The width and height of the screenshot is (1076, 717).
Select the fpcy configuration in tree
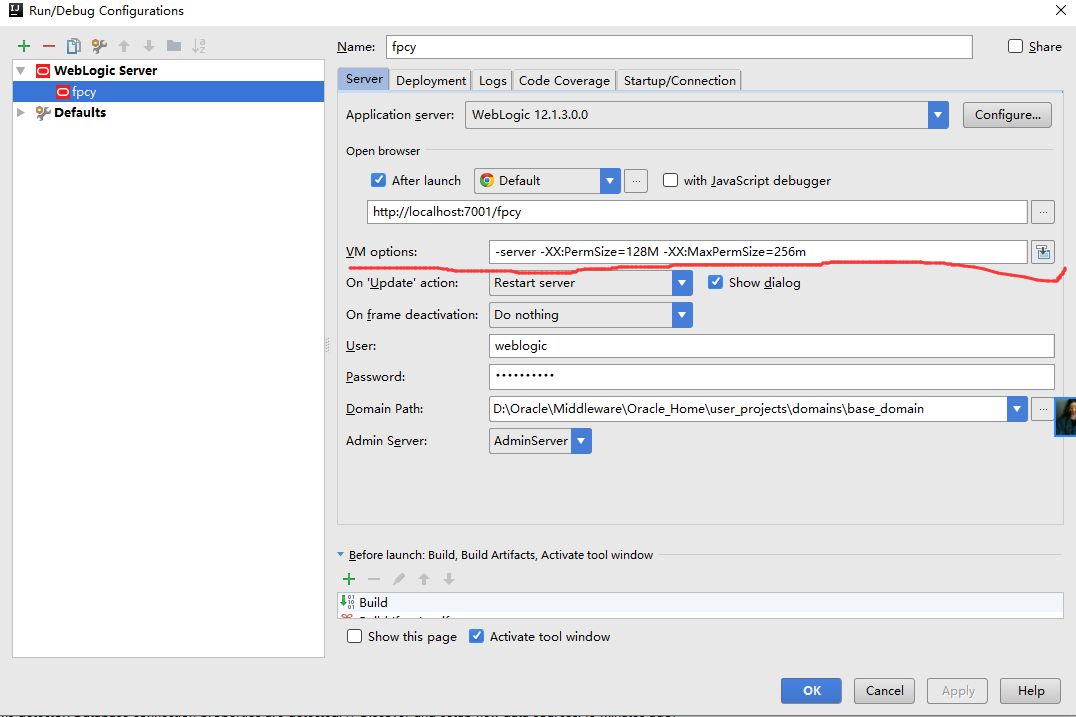click(x=168, y=92)
